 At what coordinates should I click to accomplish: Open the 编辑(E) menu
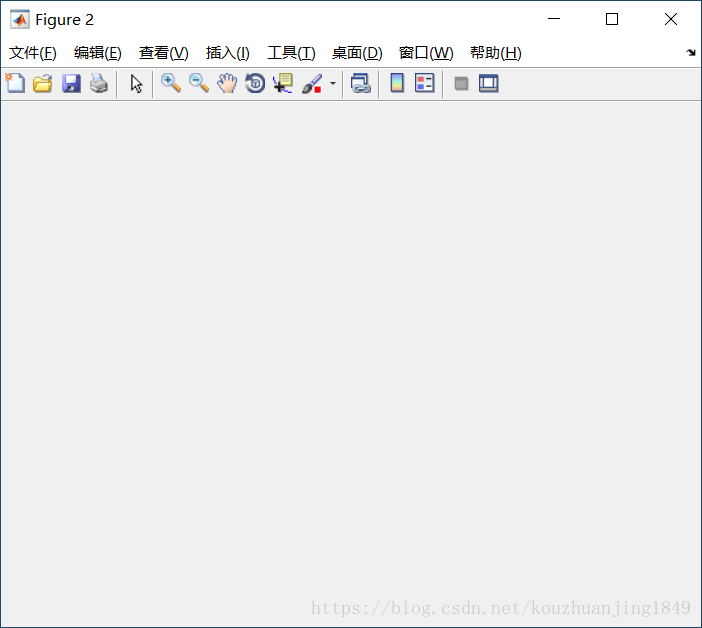click(x=98, y=53)
